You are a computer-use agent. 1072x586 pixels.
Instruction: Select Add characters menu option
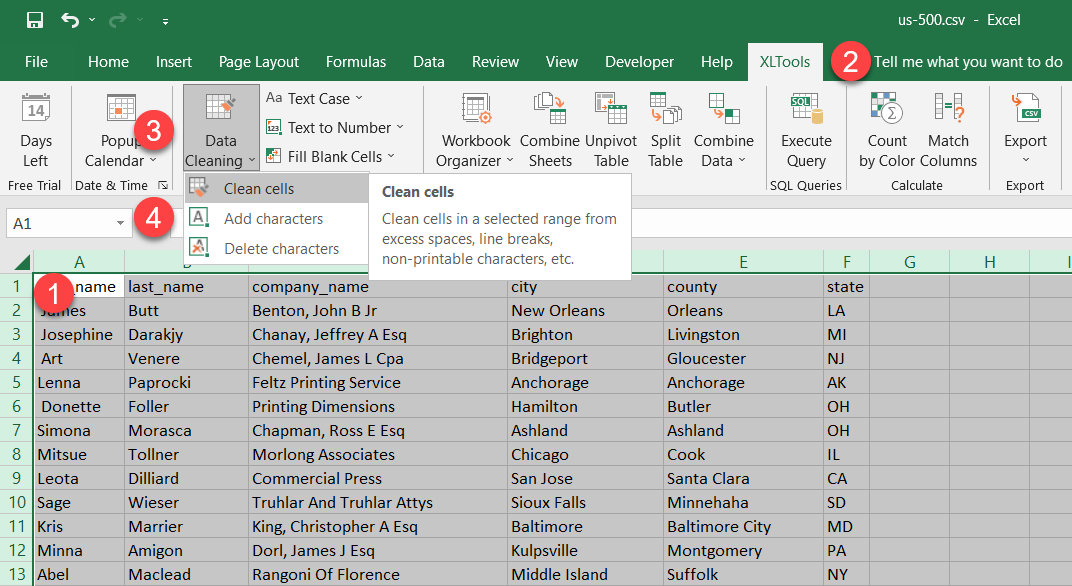pyautogui.click(x=273, y=218)
